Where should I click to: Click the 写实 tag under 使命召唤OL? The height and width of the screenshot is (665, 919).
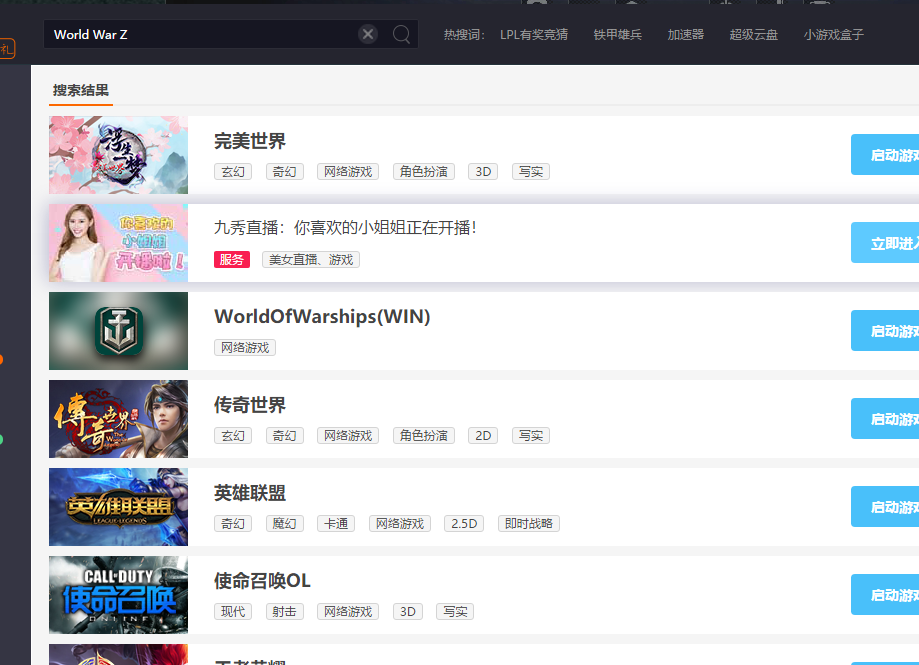455,611
